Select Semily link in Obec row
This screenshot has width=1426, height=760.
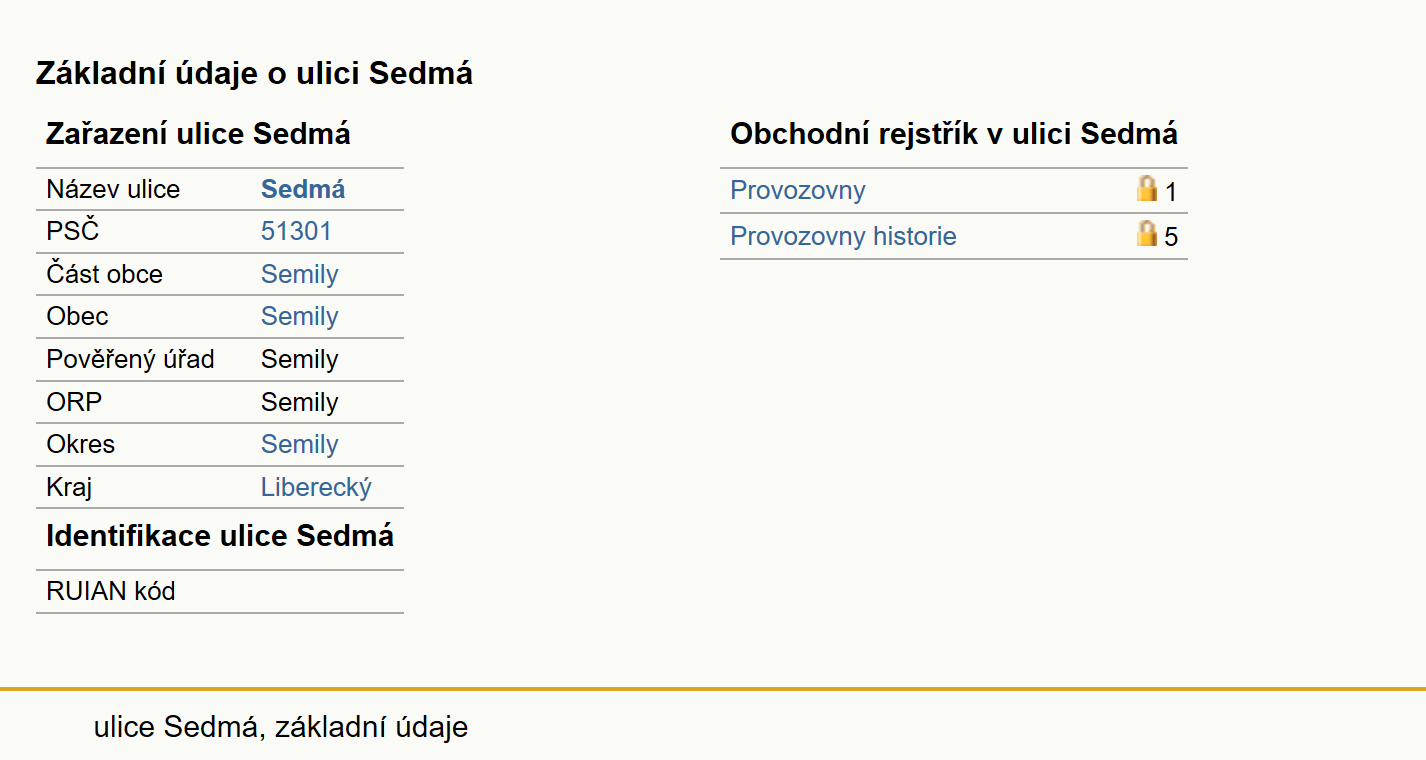click(x=300, y=316)
